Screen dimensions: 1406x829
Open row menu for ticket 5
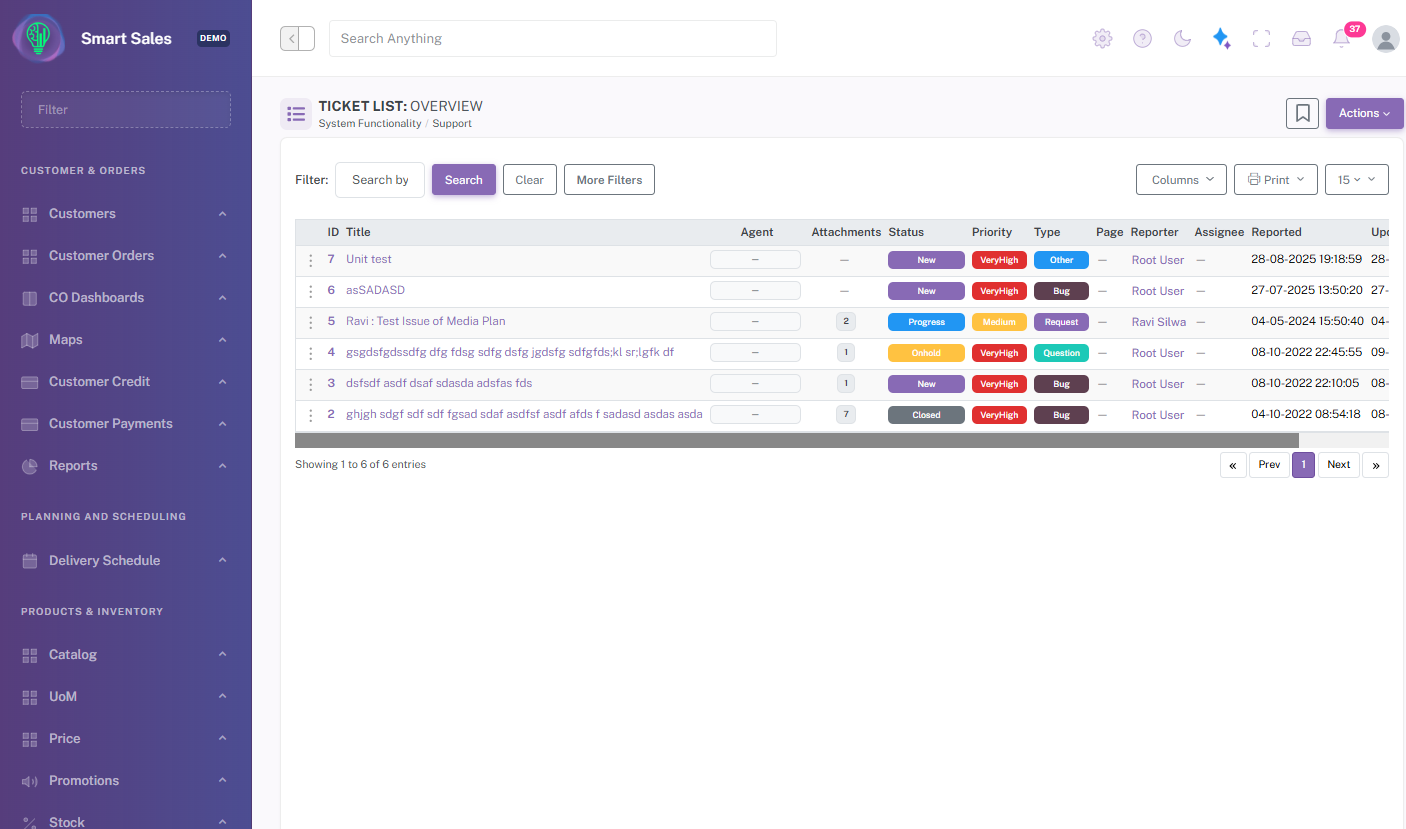310,322
